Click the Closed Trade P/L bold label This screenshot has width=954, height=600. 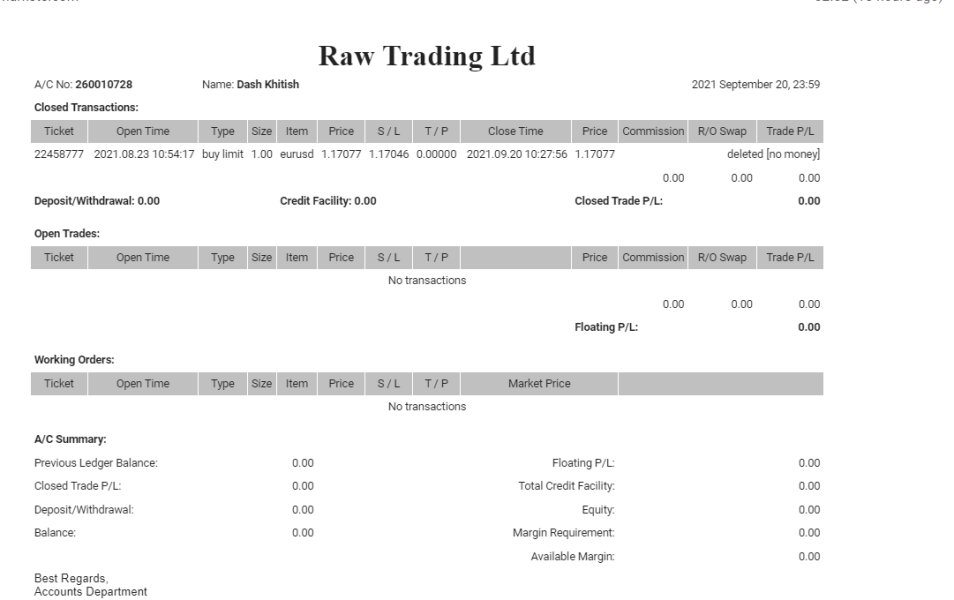coord(618,201)
